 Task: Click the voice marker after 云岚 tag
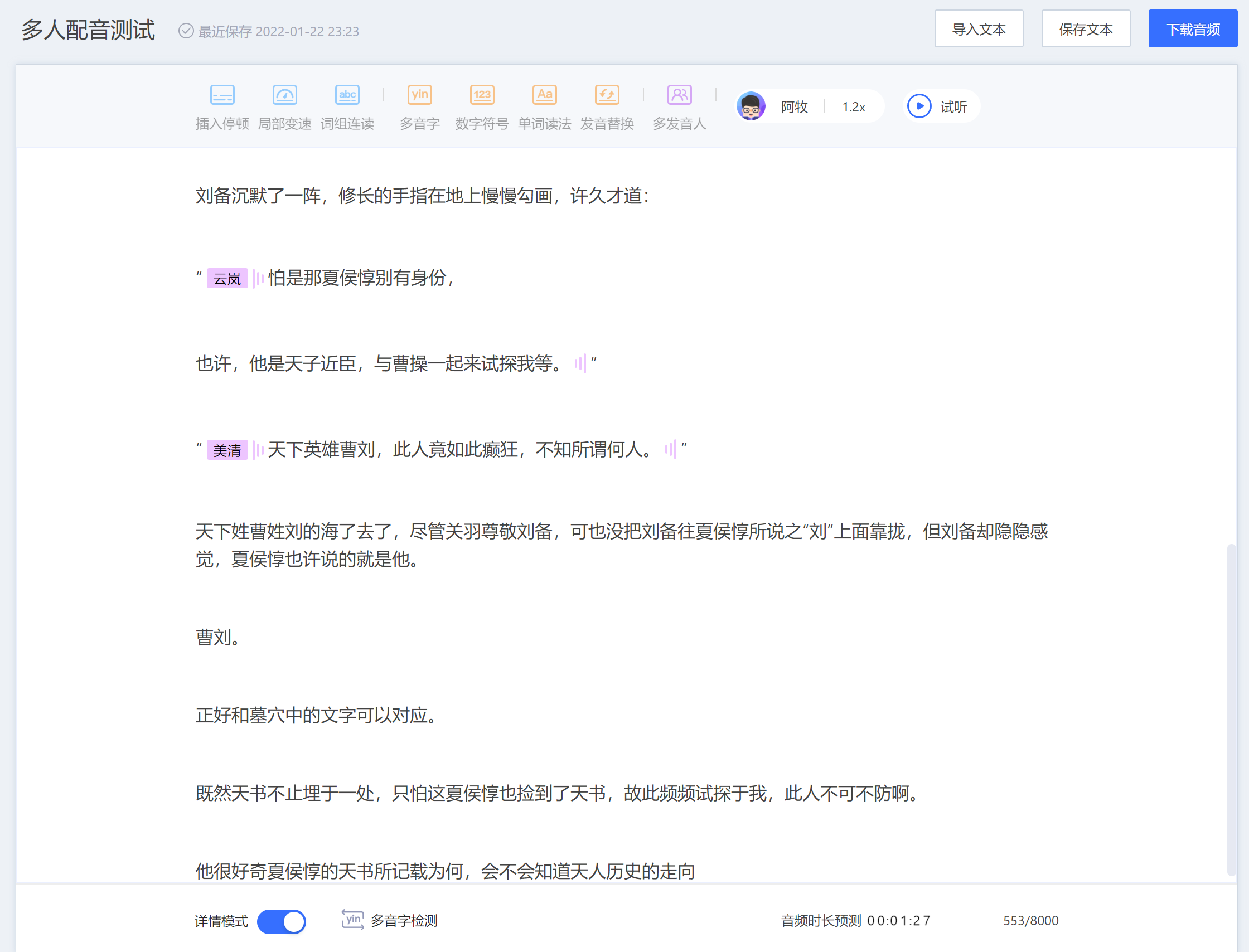point(258,278)
